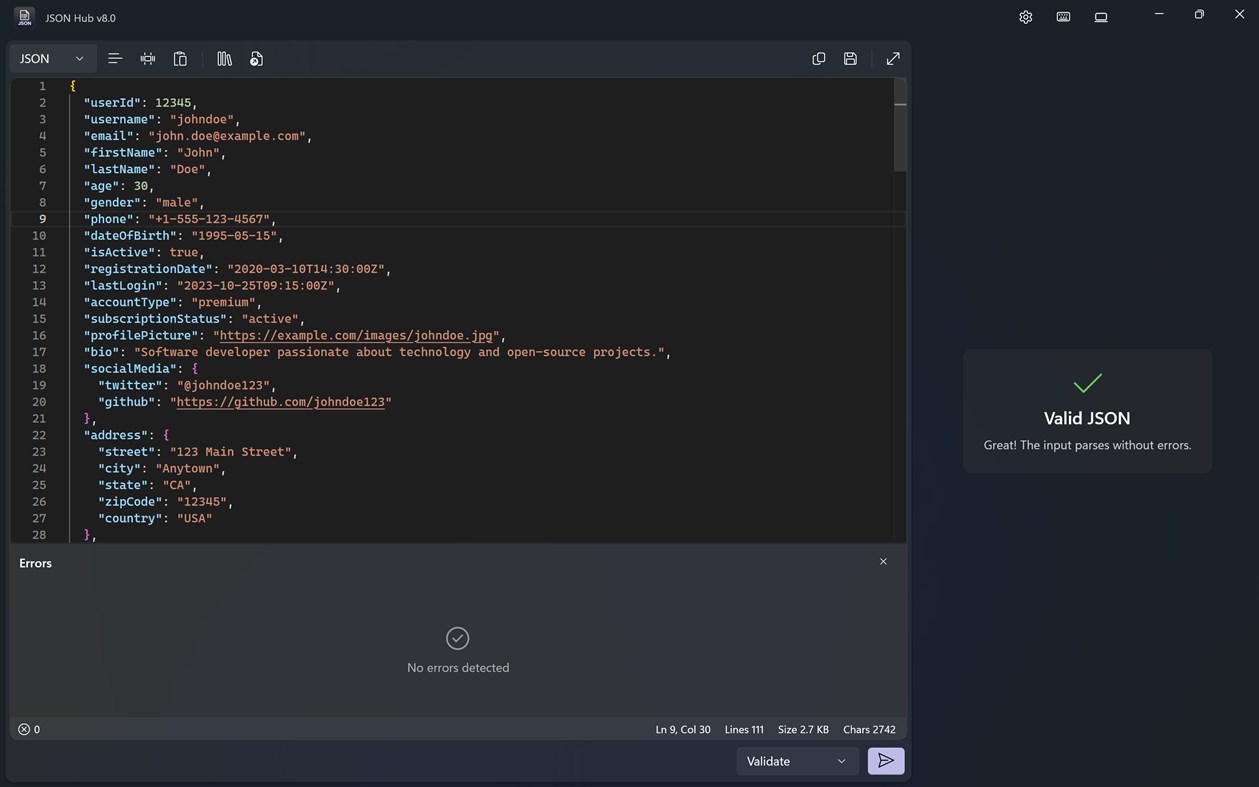The height and width of the screenshot is (787, 1259).
Task: Click the minify/compact icon in toolbar
Action: click(x=148, y=59)
